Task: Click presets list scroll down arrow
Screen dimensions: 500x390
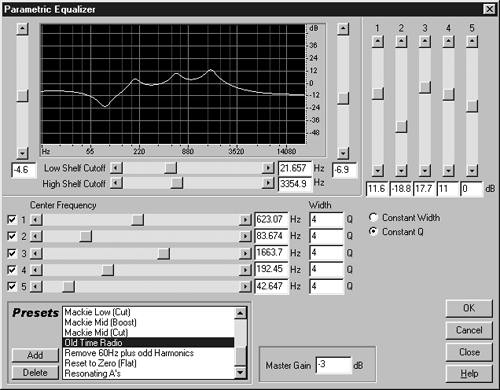Action: click(240, 373)
